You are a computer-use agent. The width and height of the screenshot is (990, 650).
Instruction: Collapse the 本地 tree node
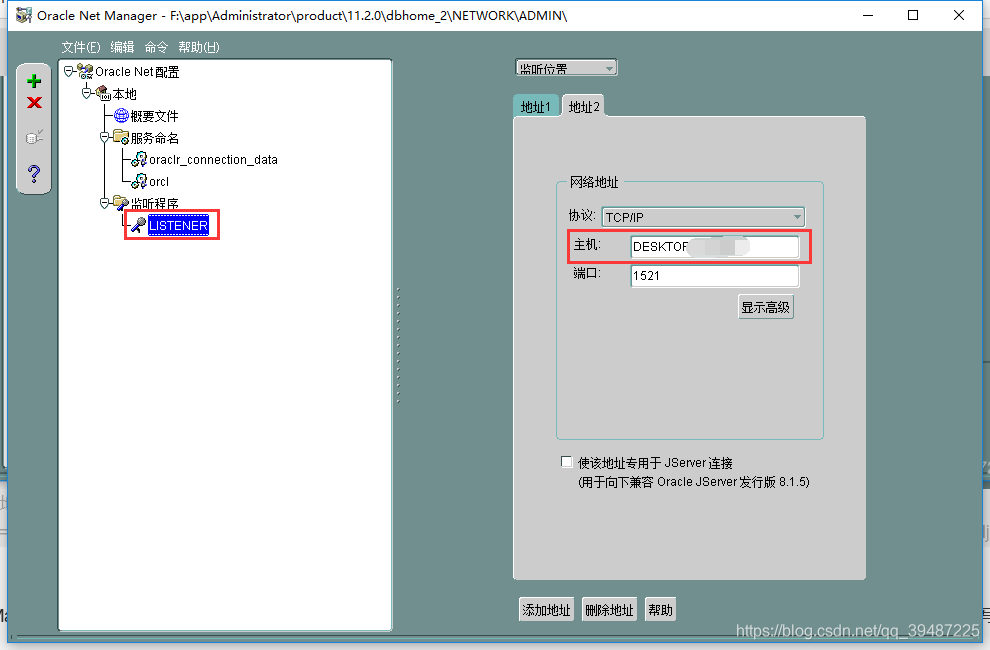[x=86, y=93]
